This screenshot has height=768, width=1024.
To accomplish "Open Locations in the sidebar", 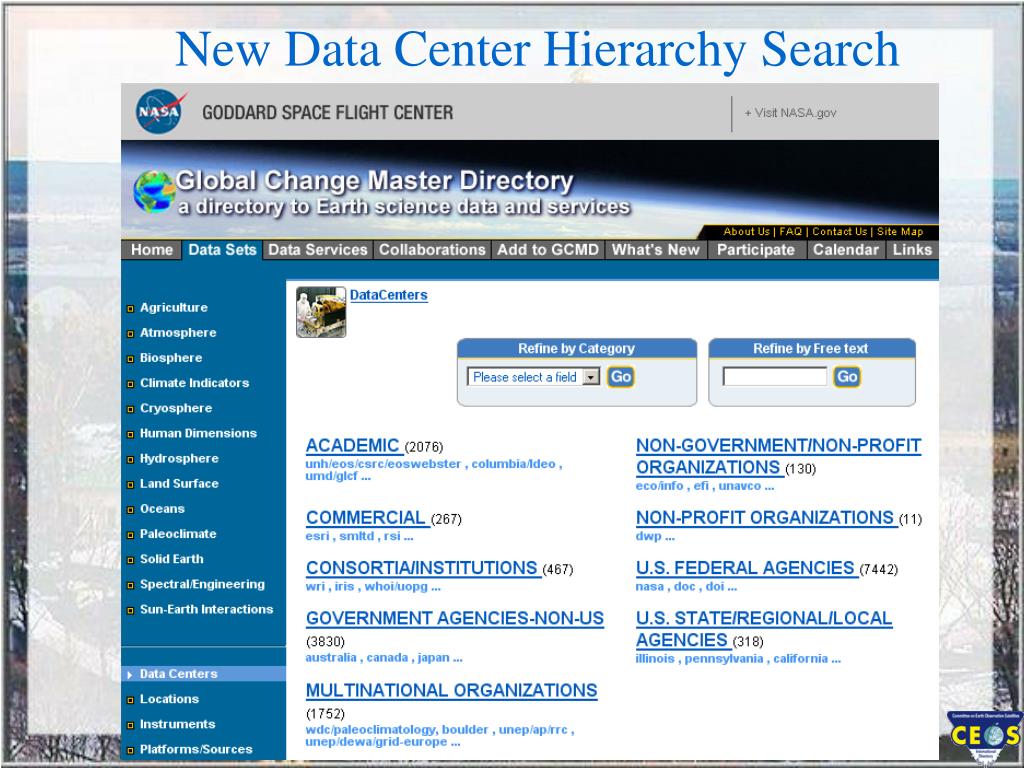I will pos(169,699).
